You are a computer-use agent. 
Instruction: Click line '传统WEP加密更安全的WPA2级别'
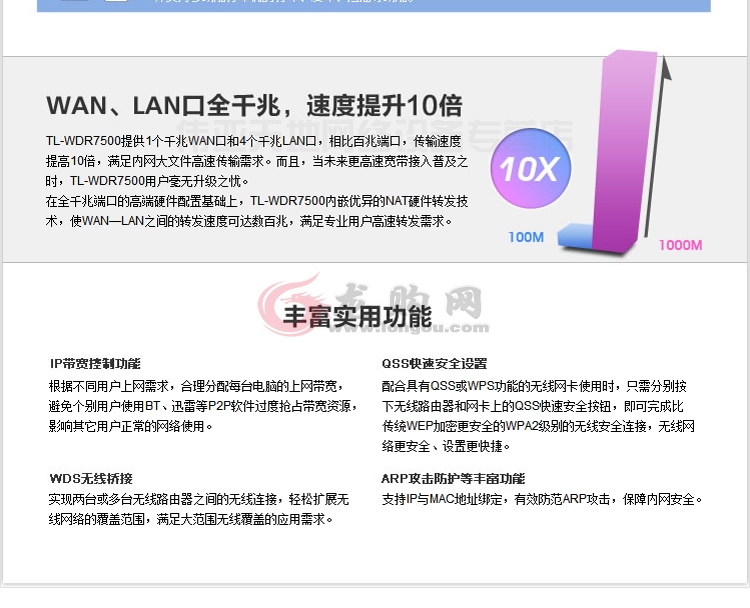(x=538, y=426)
